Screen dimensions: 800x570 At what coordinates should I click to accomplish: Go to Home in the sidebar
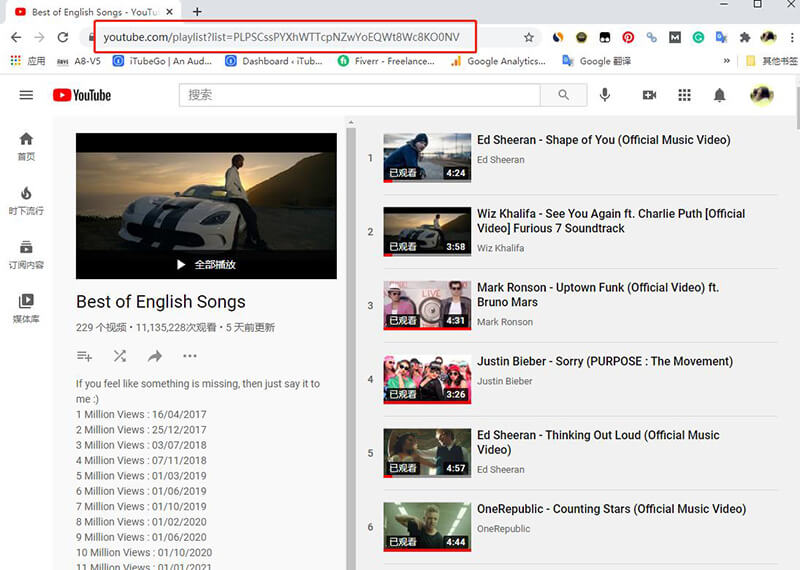click(26, 146)
